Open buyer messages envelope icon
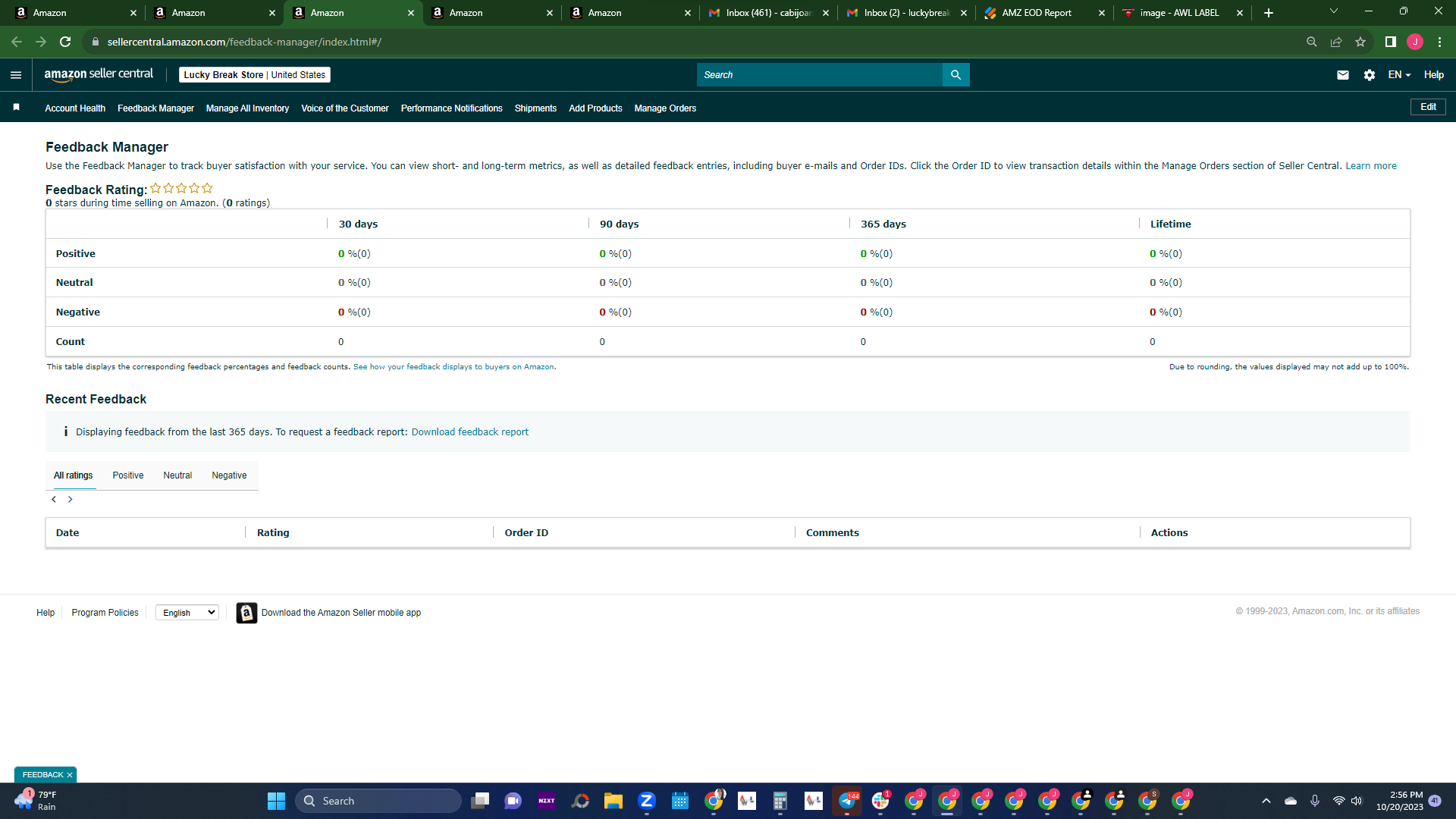 click(x=1343, y=75)
